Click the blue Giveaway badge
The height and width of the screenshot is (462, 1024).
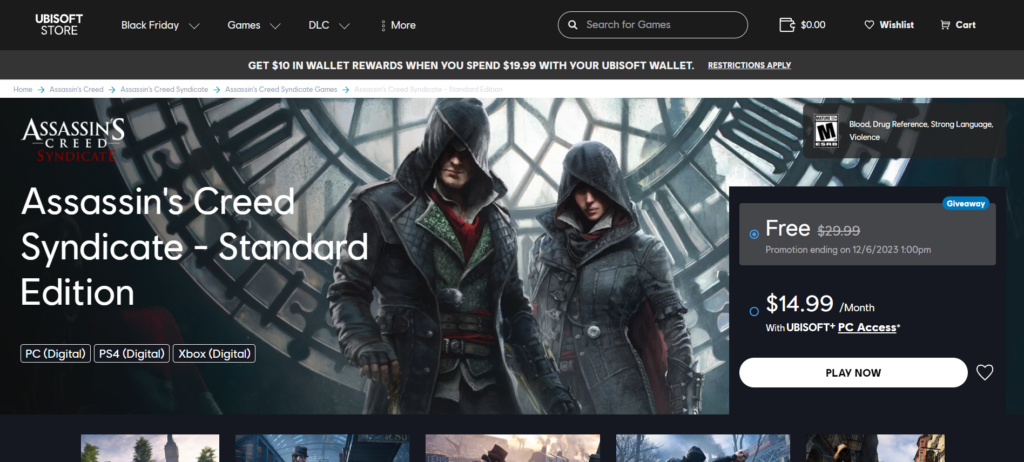(x=965, y=203)
